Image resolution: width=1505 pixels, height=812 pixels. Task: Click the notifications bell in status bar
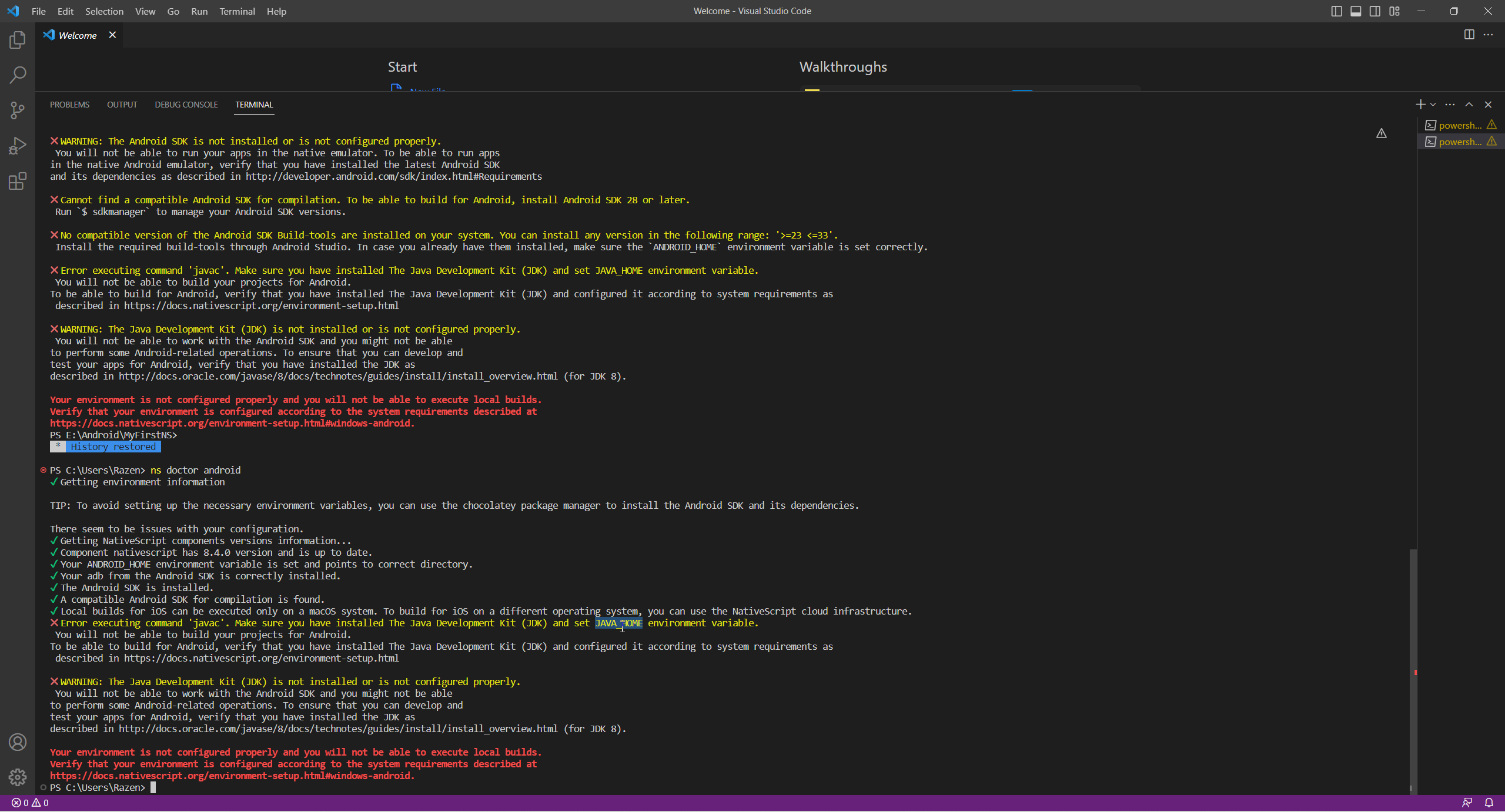coord(1489,803)
